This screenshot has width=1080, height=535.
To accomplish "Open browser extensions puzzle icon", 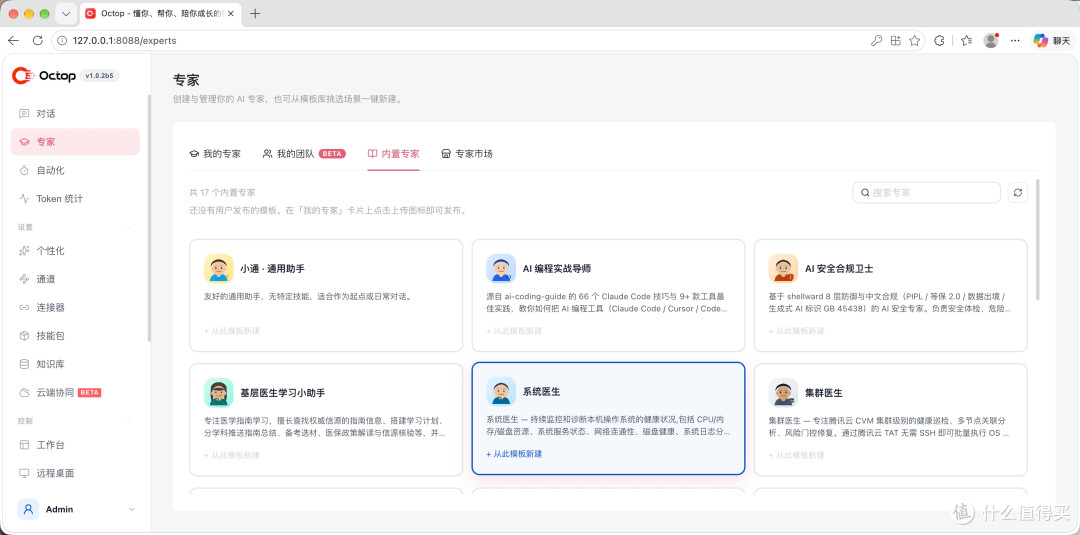I will 939,41.
